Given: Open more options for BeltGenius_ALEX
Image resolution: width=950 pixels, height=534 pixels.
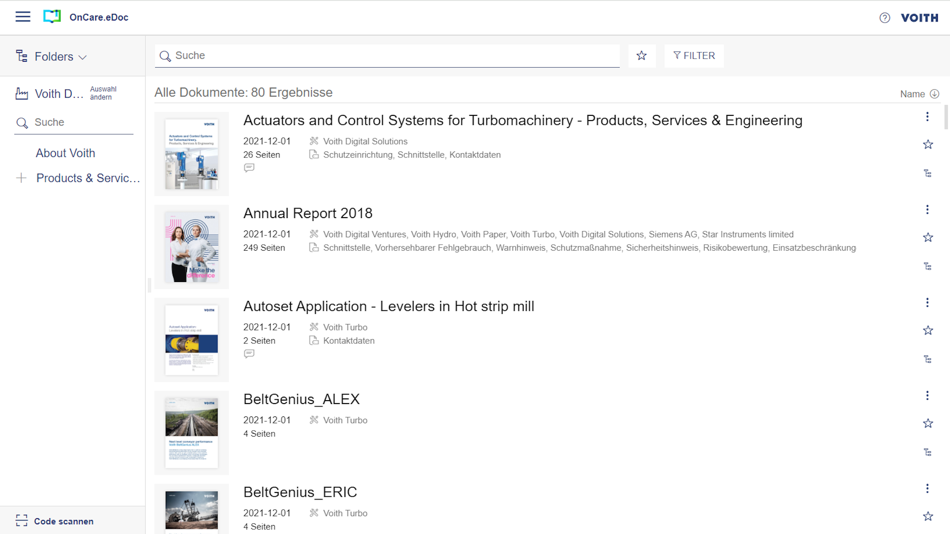Looking at the screenshot, I should (927, 396).
